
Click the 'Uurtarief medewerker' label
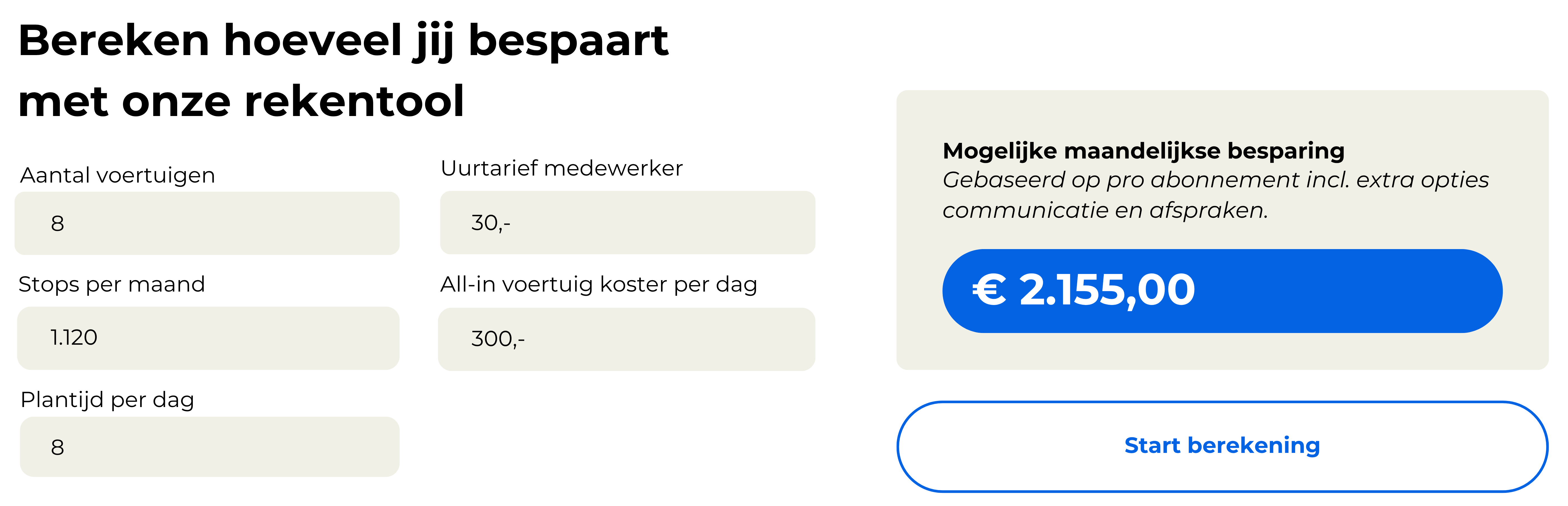[561, 168]
